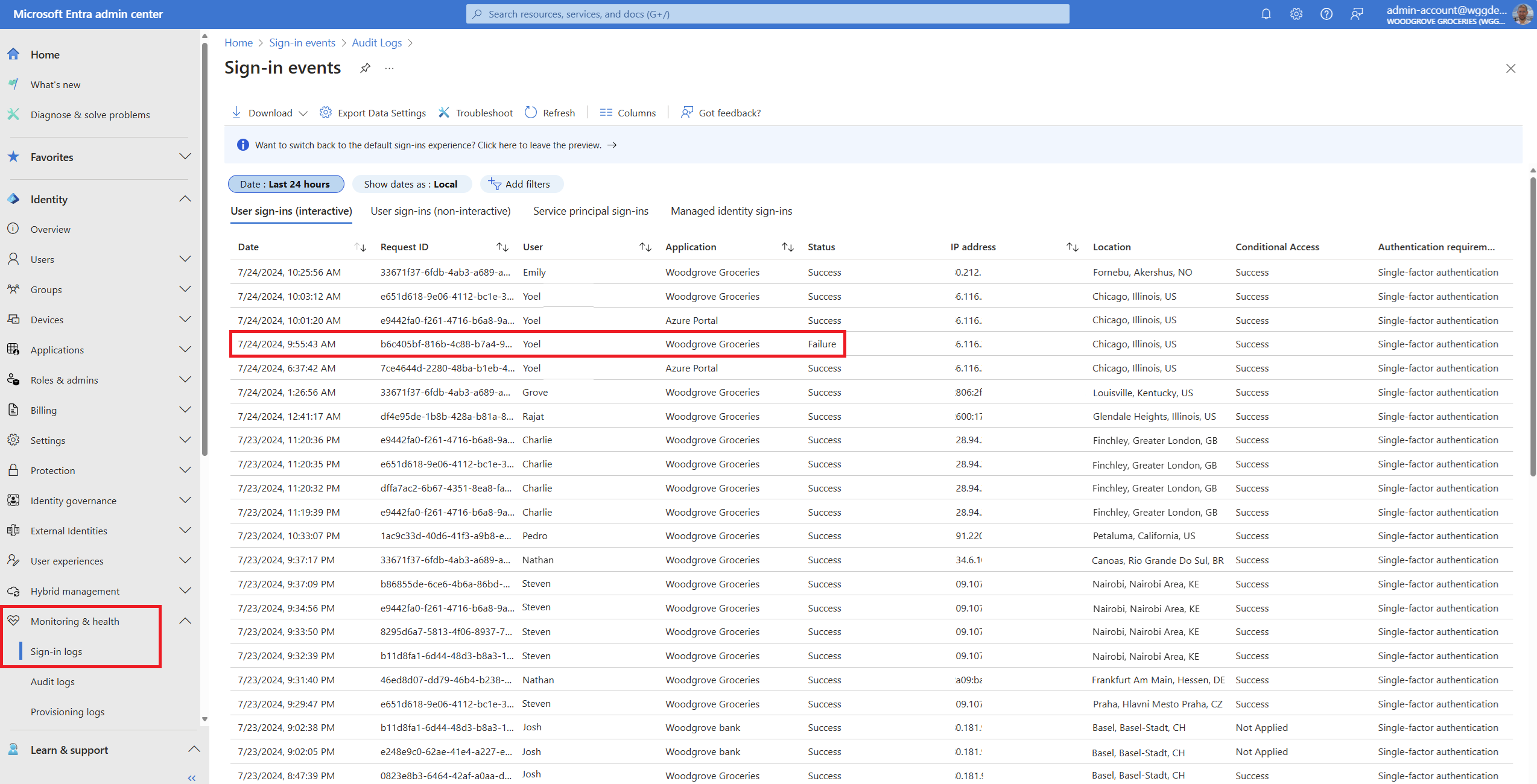Toggle sort on the IP address column
Viewport: 1537px width, 784px height.
point(1072,247)
